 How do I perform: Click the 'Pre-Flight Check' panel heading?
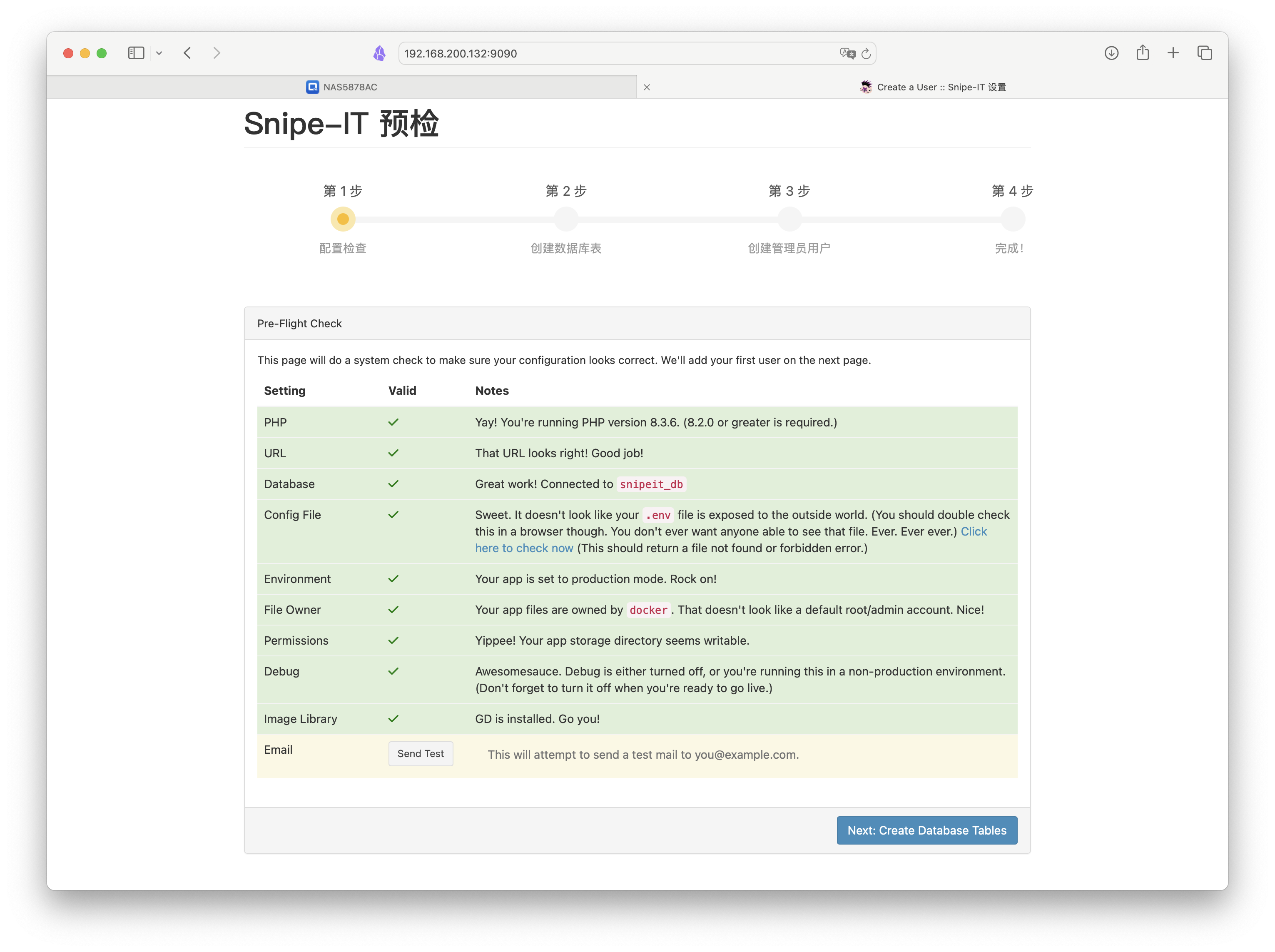(x=299, y=324)
